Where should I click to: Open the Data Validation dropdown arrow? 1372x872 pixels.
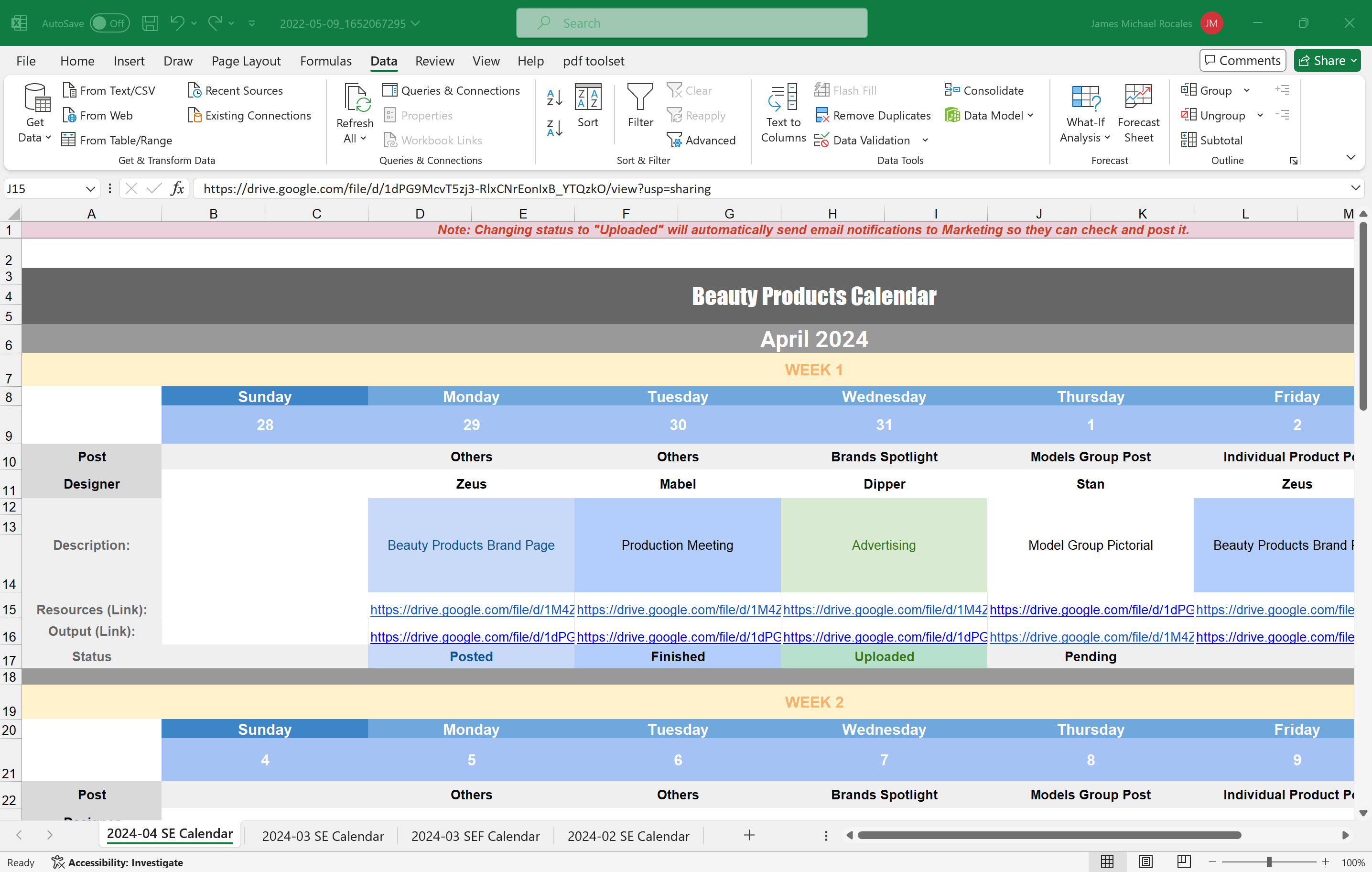(x=925, y=140)
